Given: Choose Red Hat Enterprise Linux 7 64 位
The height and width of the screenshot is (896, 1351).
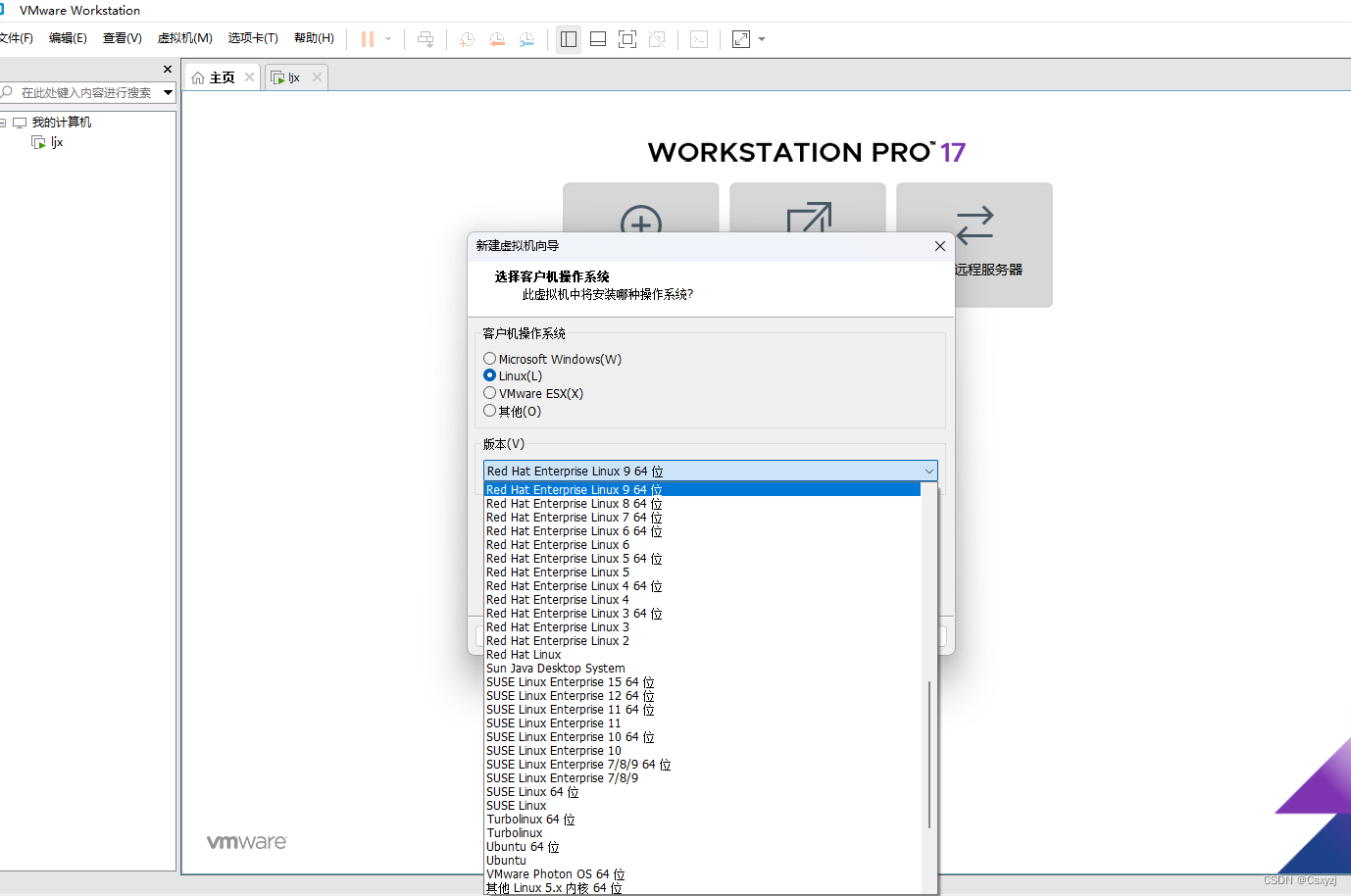Looking at the screenshot, I should (702, 517).
